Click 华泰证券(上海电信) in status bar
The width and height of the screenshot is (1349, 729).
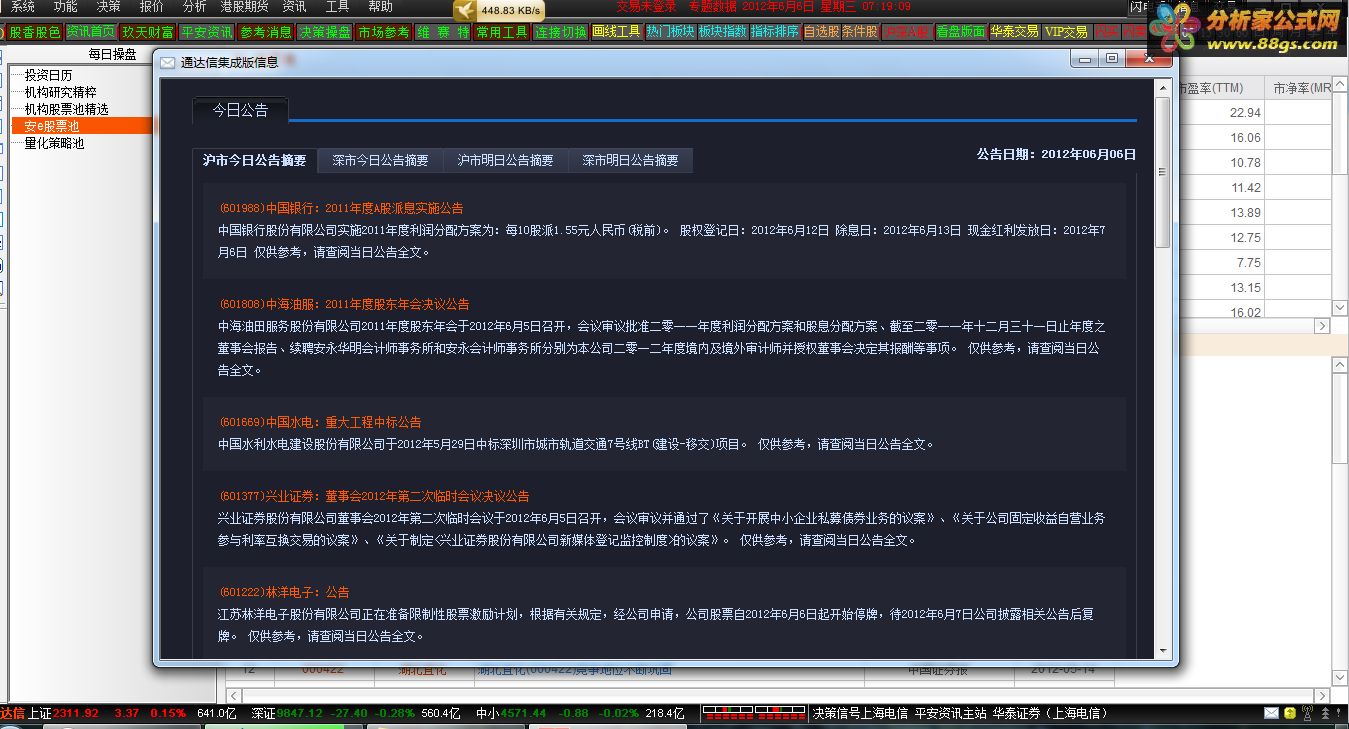point(1051,713)
